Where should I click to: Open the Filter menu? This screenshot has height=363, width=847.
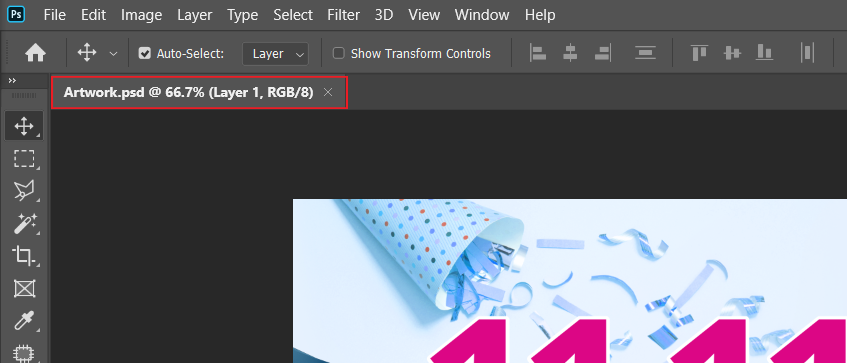344,15
